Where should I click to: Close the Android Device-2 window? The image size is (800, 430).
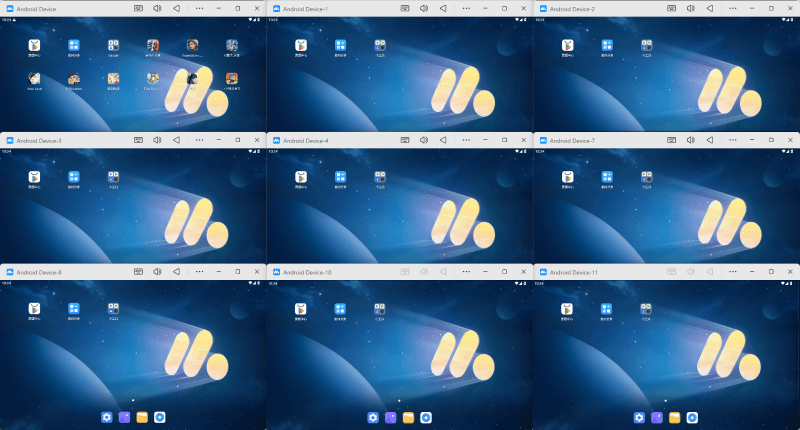click(x=790, y=9)
